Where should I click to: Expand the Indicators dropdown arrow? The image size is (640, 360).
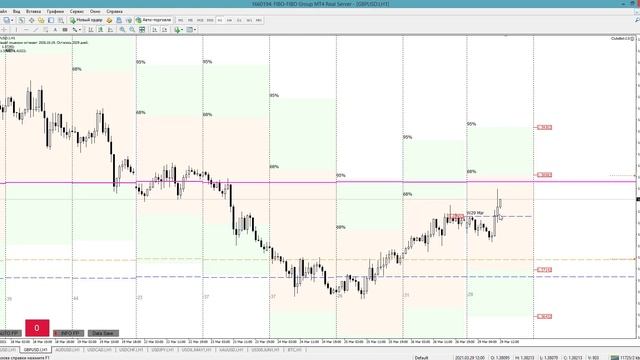(x=182, y=29)
